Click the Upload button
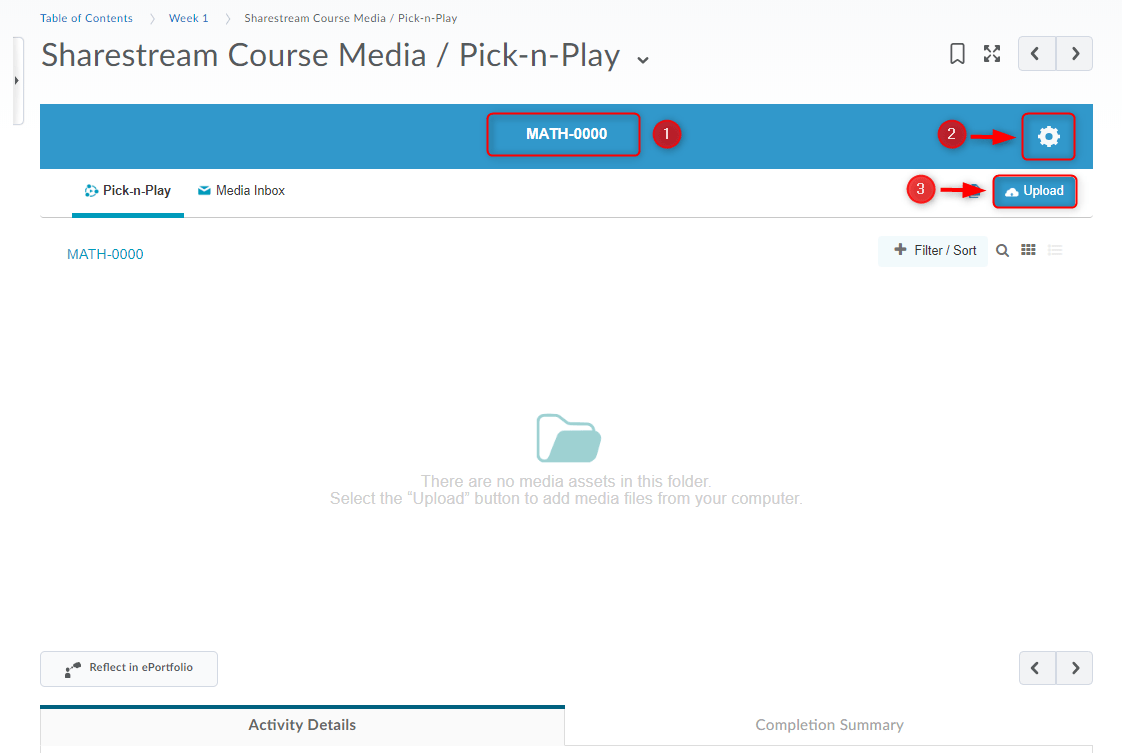Image resolution: width=1122 pixels, height=753 pixels. 1035,191
